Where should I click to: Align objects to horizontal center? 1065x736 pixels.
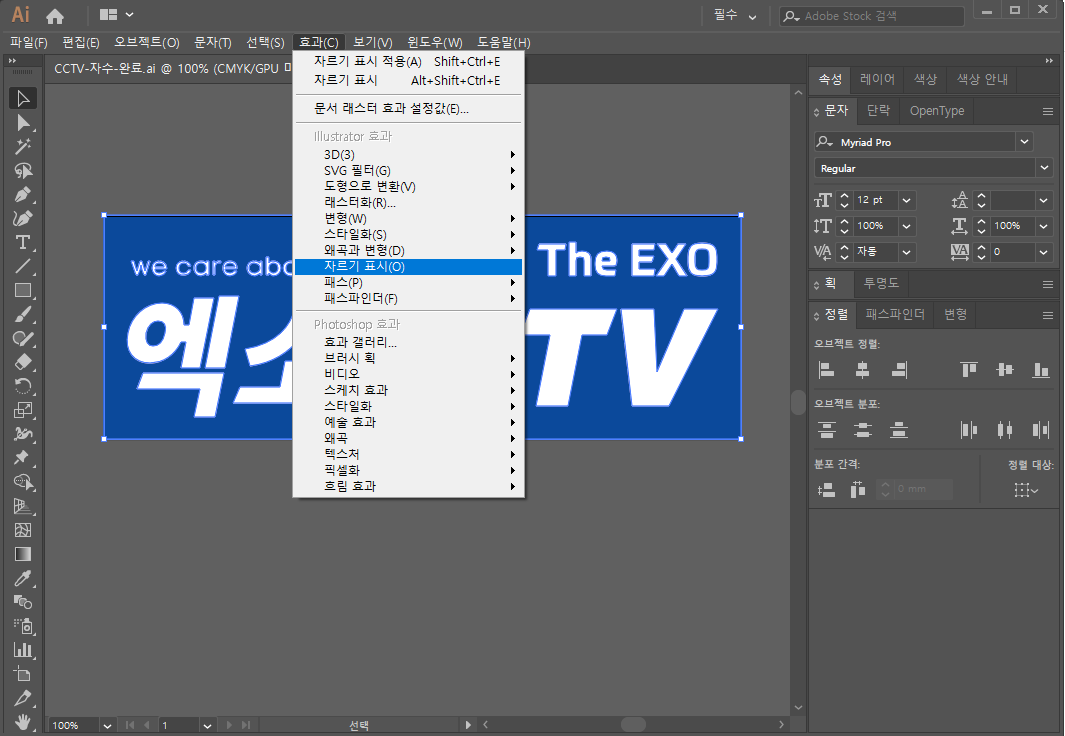862,370
